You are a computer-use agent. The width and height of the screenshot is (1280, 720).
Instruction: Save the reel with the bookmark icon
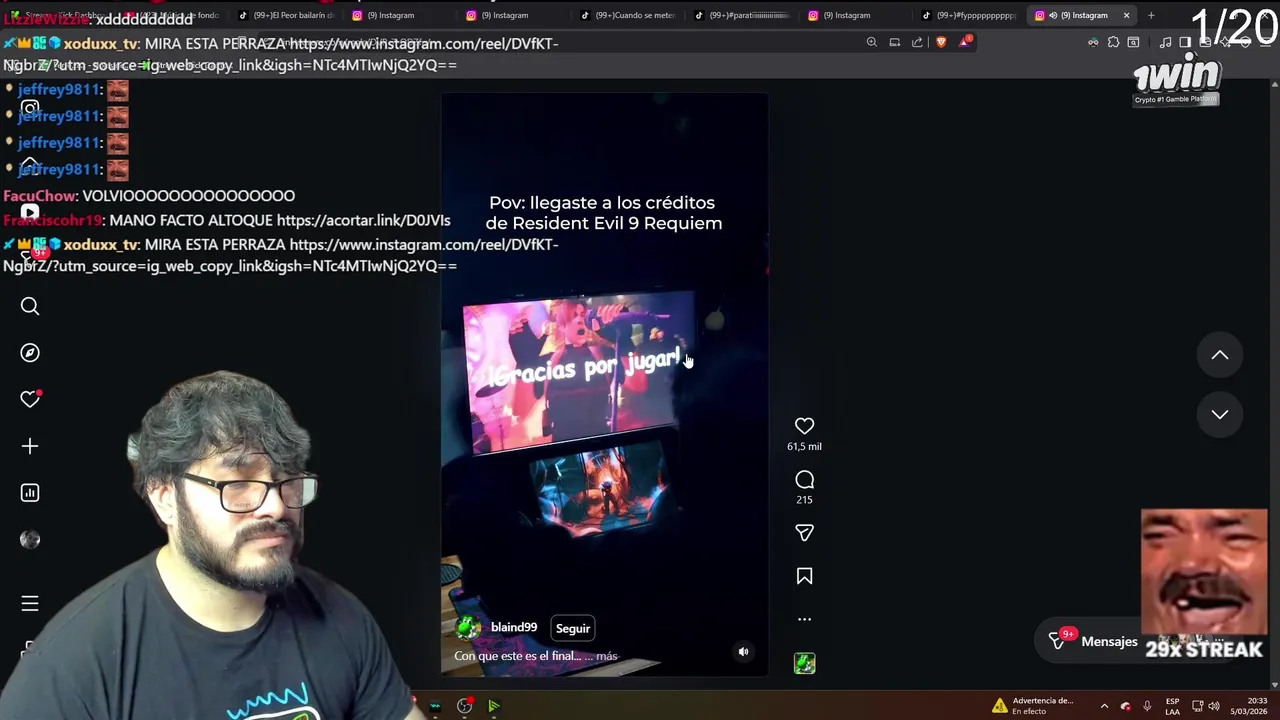click(804, 576)
